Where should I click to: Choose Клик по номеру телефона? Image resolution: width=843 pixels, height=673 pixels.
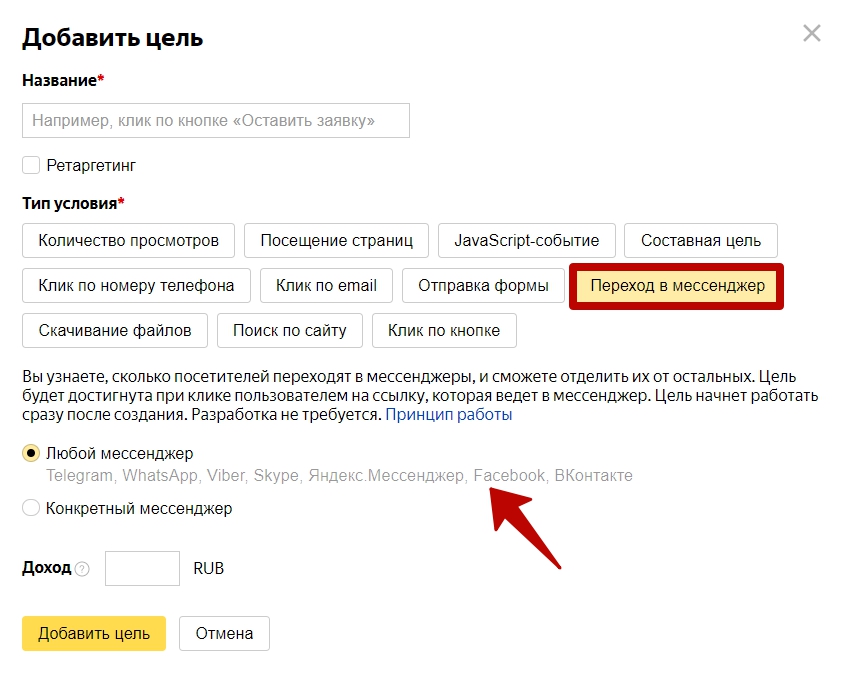tap(137, 285)
